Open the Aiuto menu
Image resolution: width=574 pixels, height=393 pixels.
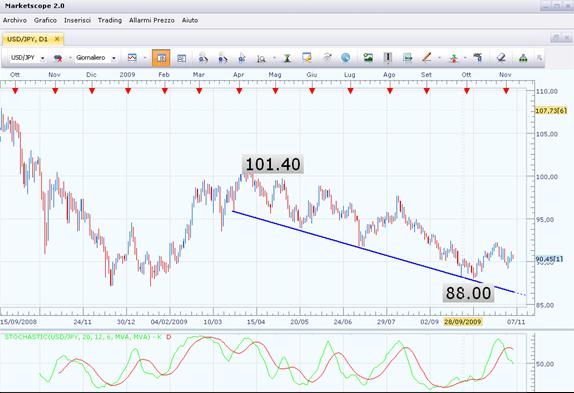pos(190,20)
